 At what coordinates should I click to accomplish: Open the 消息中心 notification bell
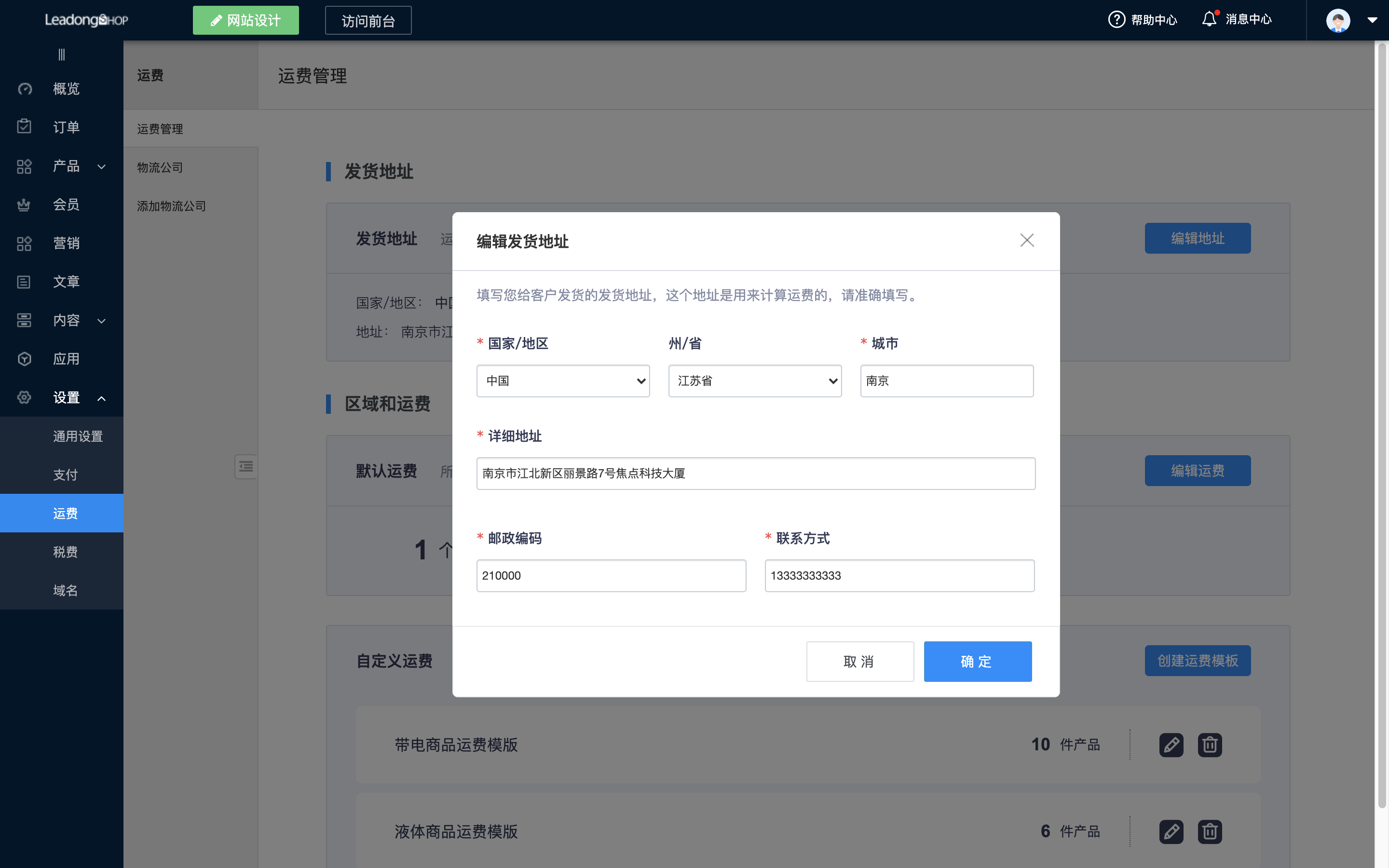[x=1210, y=19]
